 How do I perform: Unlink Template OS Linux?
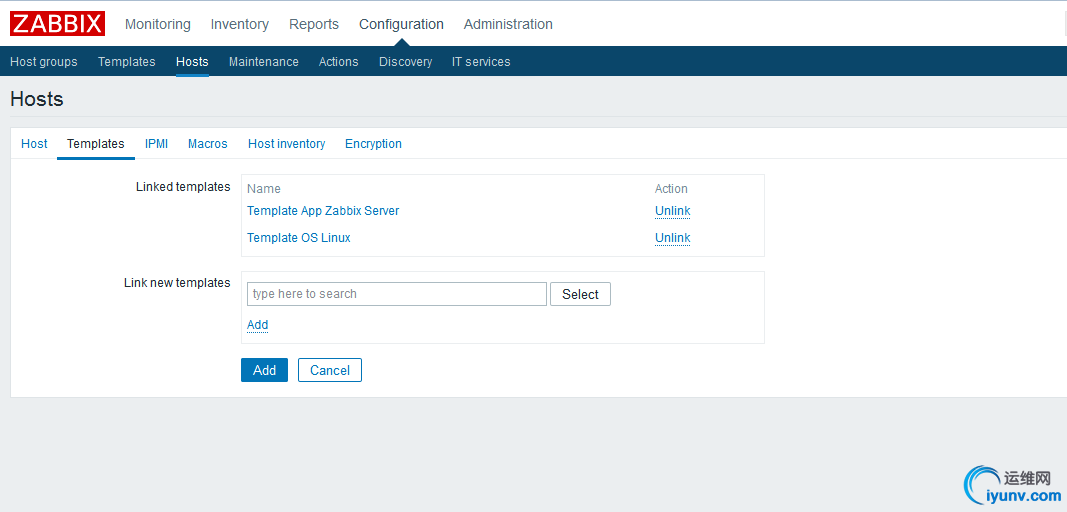(x=672, y=238)
